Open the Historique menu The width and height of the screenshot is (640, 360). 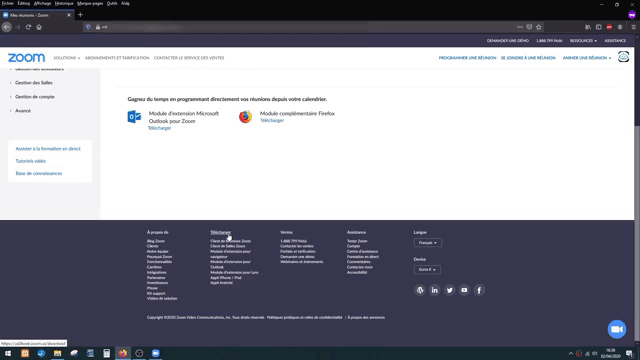tap(64, 3)
